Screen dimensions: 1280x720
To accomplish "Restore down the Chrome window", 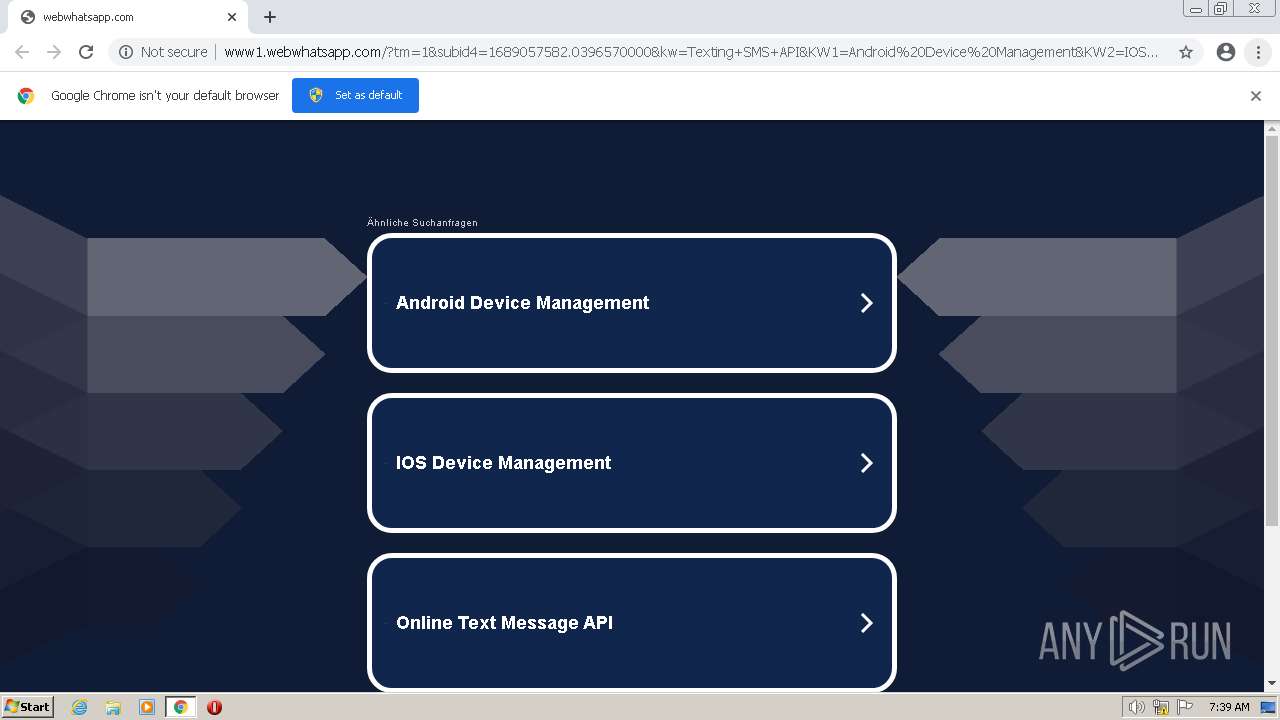I will (1221, 9).
